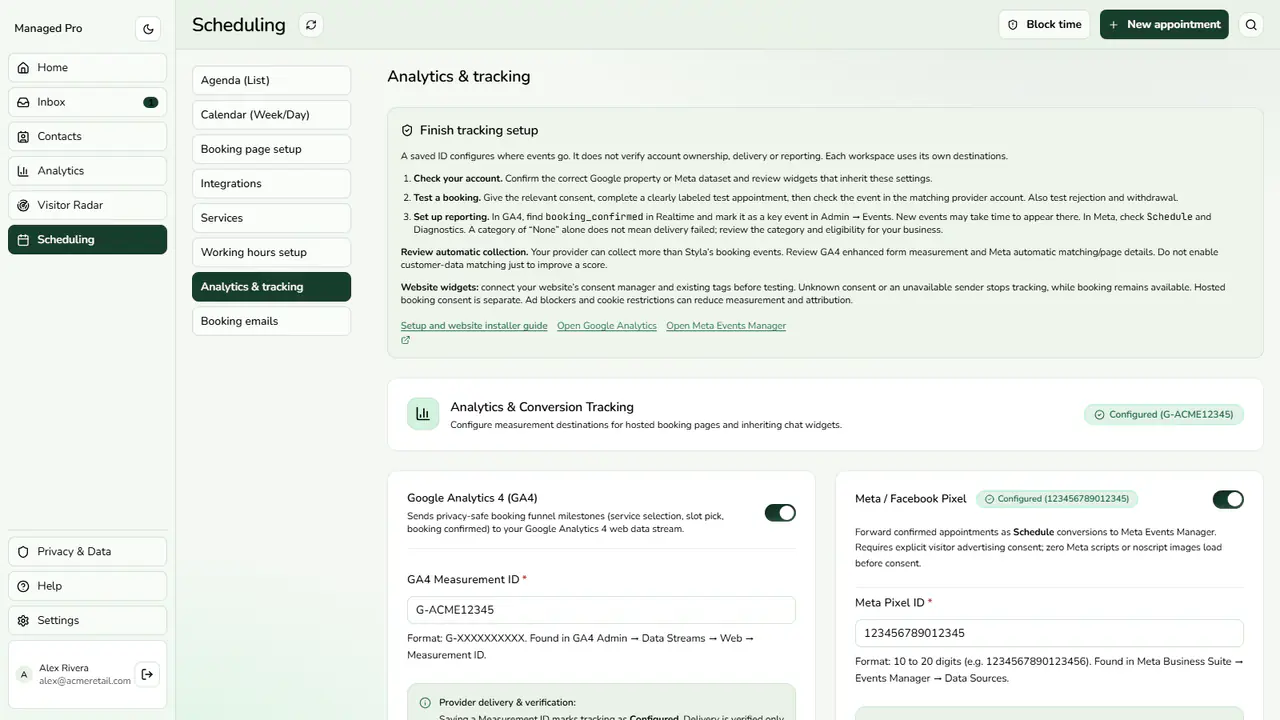This screenshot has width=1280, height=720.
Task: Click the log out icon near Alex Rivera
Action: tap(147, 675)
